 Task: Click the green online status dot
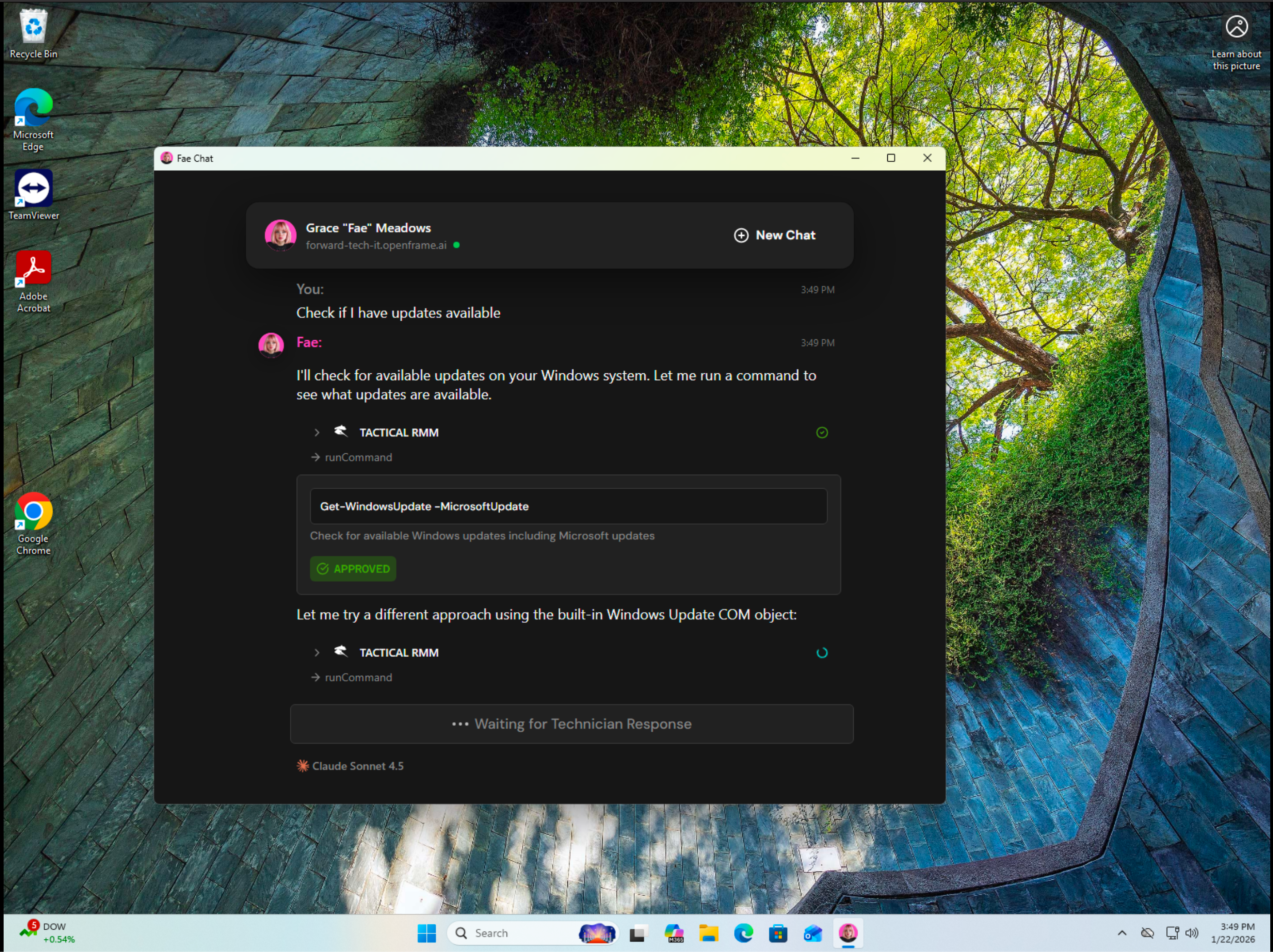tap(457, 245)
